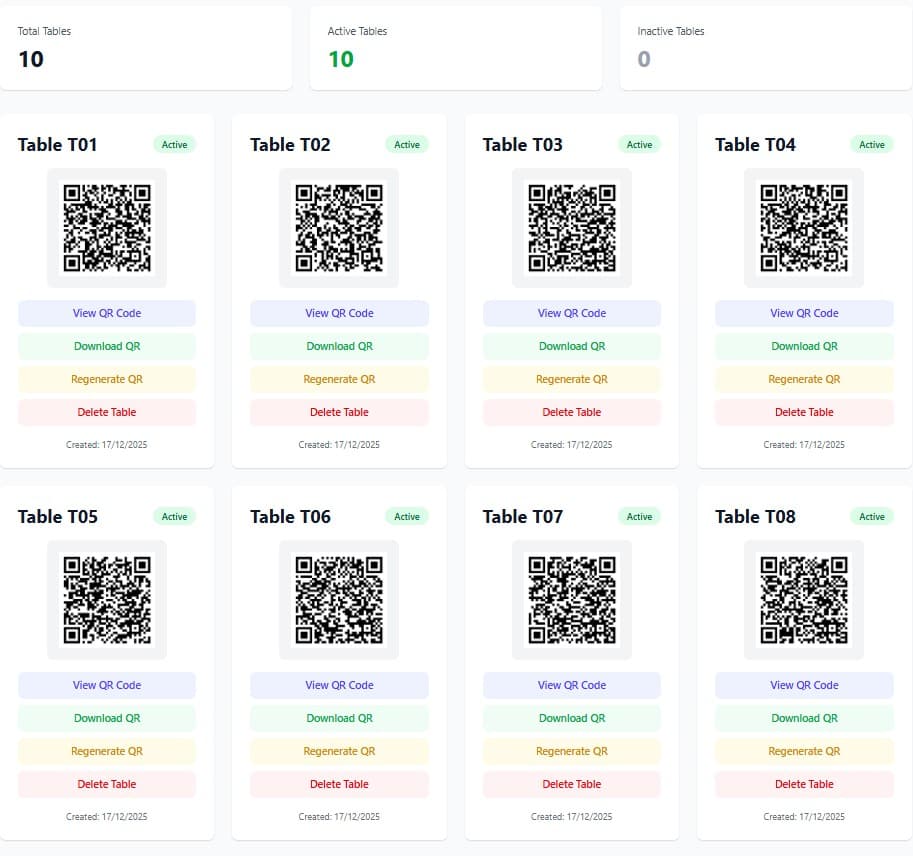
Task: Click the QR code image for Table T01
Action: pyautogui.click(x=107, y=228)
